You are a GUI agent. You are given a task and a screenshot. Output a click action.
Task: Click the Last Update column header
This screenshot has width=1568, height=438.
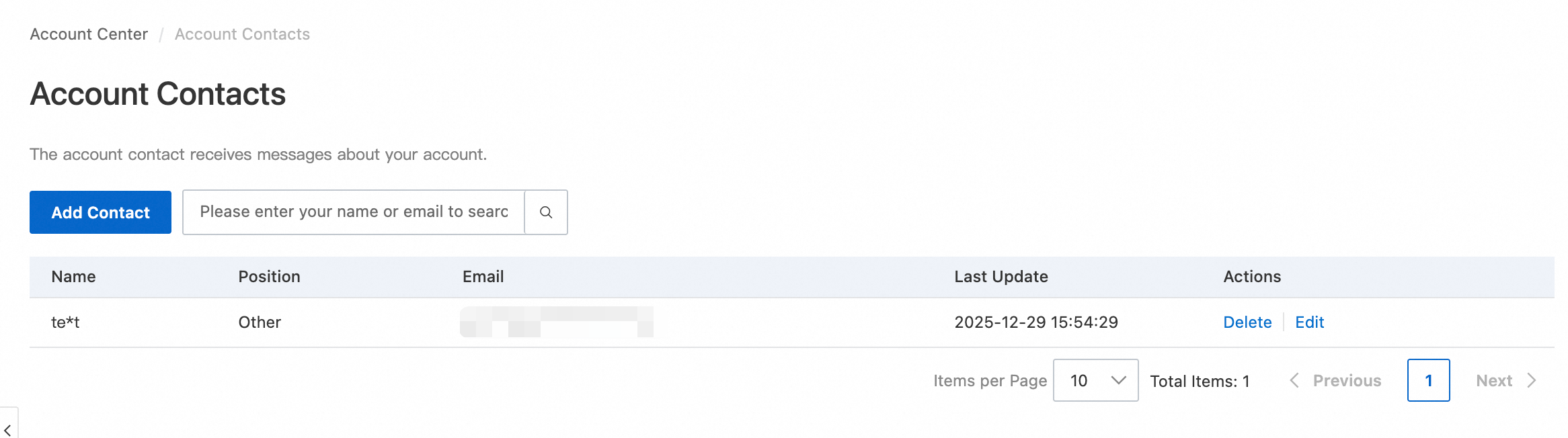pyautogui.click(x=1001, y=277)
